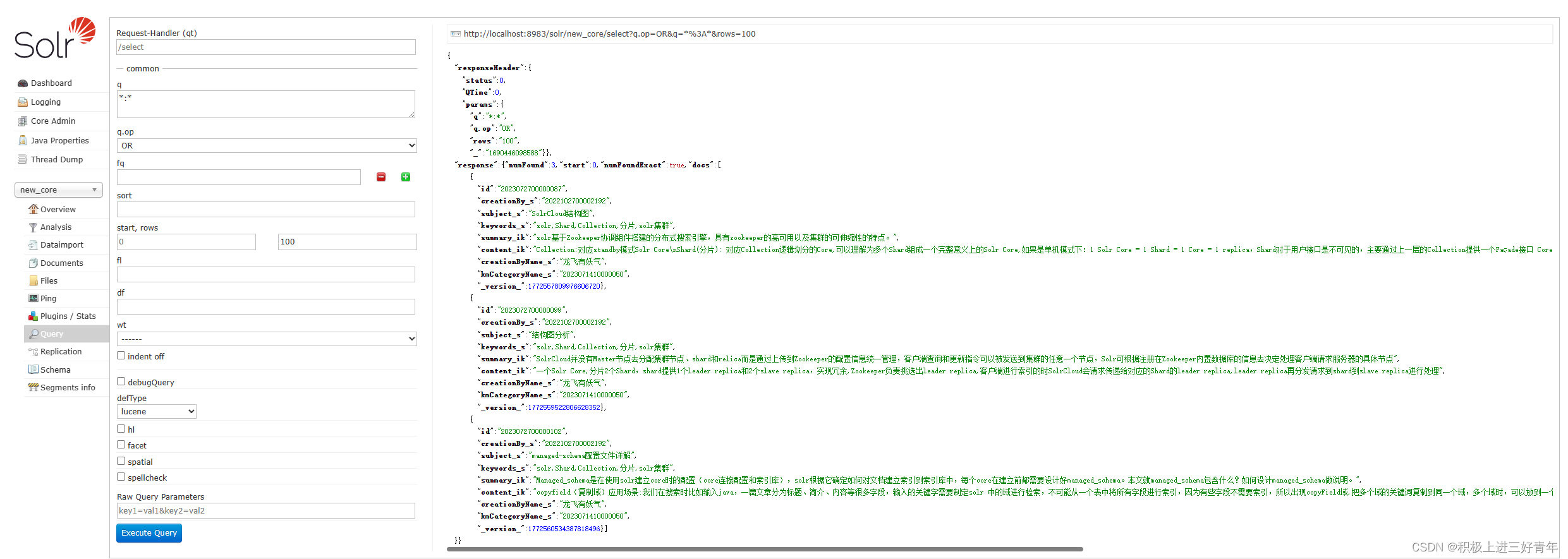Click the Files folder icon
The height and width of the screenshot is (559, 1568).
(x=33, y=280)
